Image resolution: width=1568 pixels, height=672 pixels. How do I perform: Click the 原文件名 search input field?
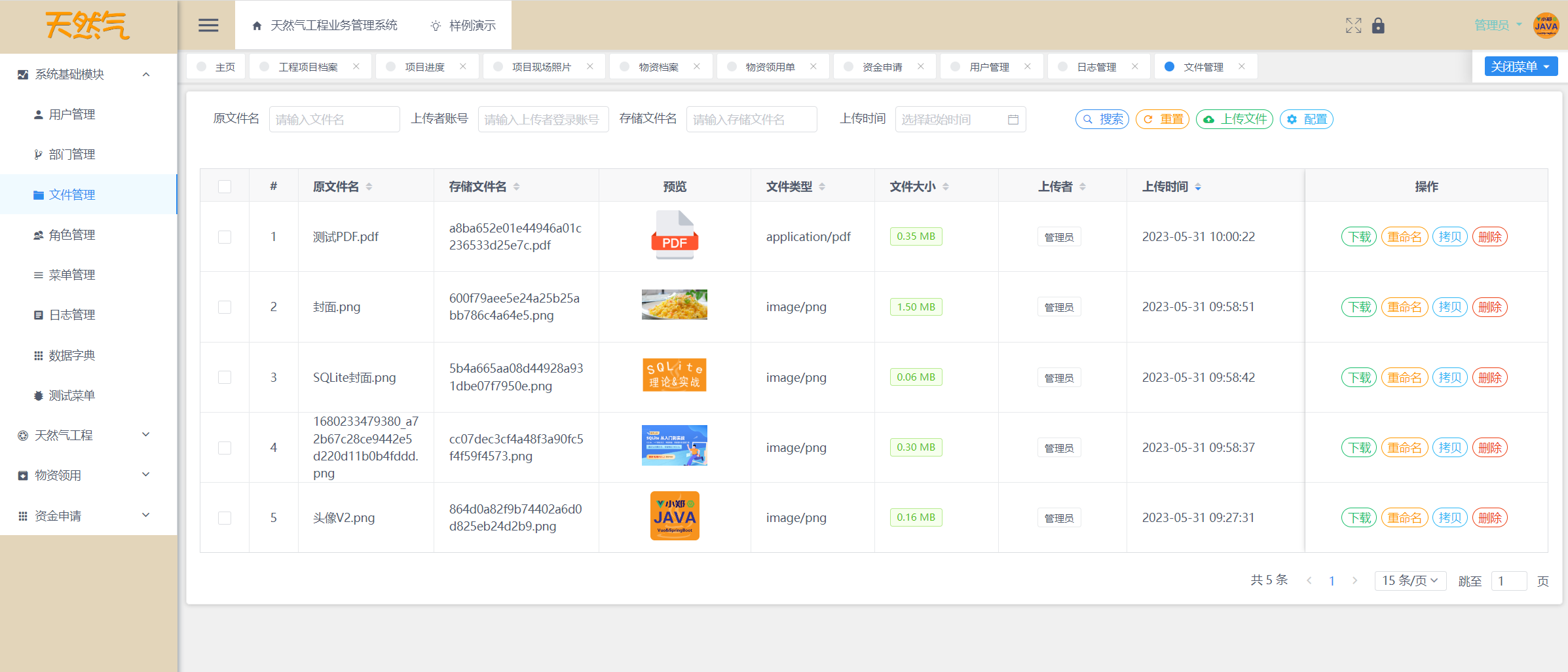pyautogui.click(x=334, y=119)
